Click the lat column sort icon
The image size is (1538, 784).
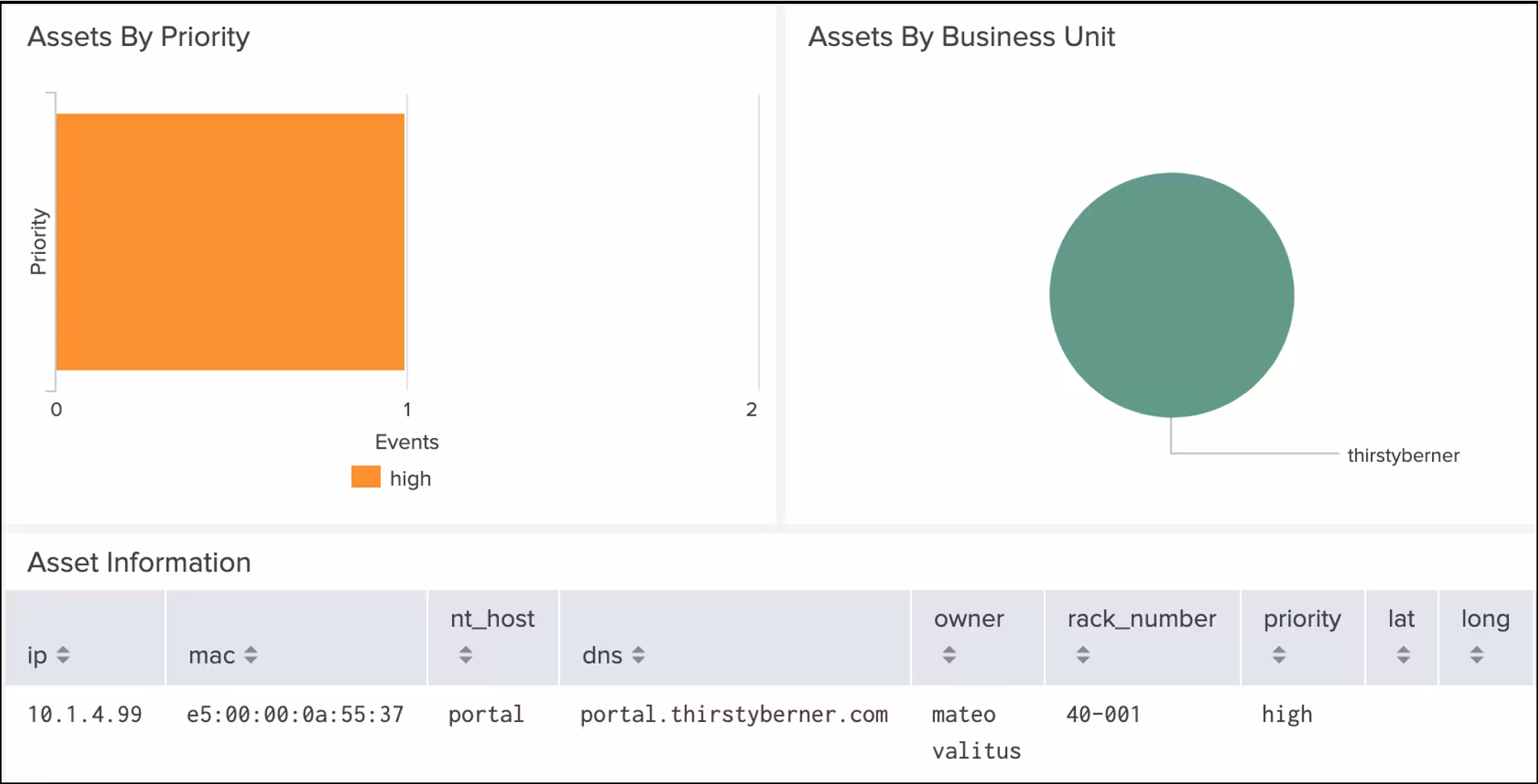[1403, 654]
